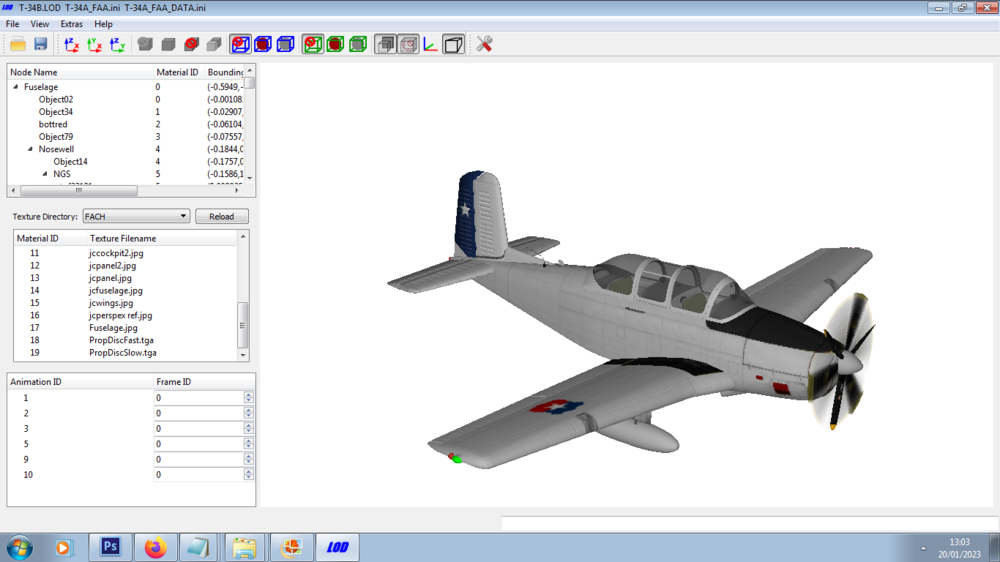Click the gray cube with red prohibition sign
Screen dimensions: 1000x562
tap(191, 44)
